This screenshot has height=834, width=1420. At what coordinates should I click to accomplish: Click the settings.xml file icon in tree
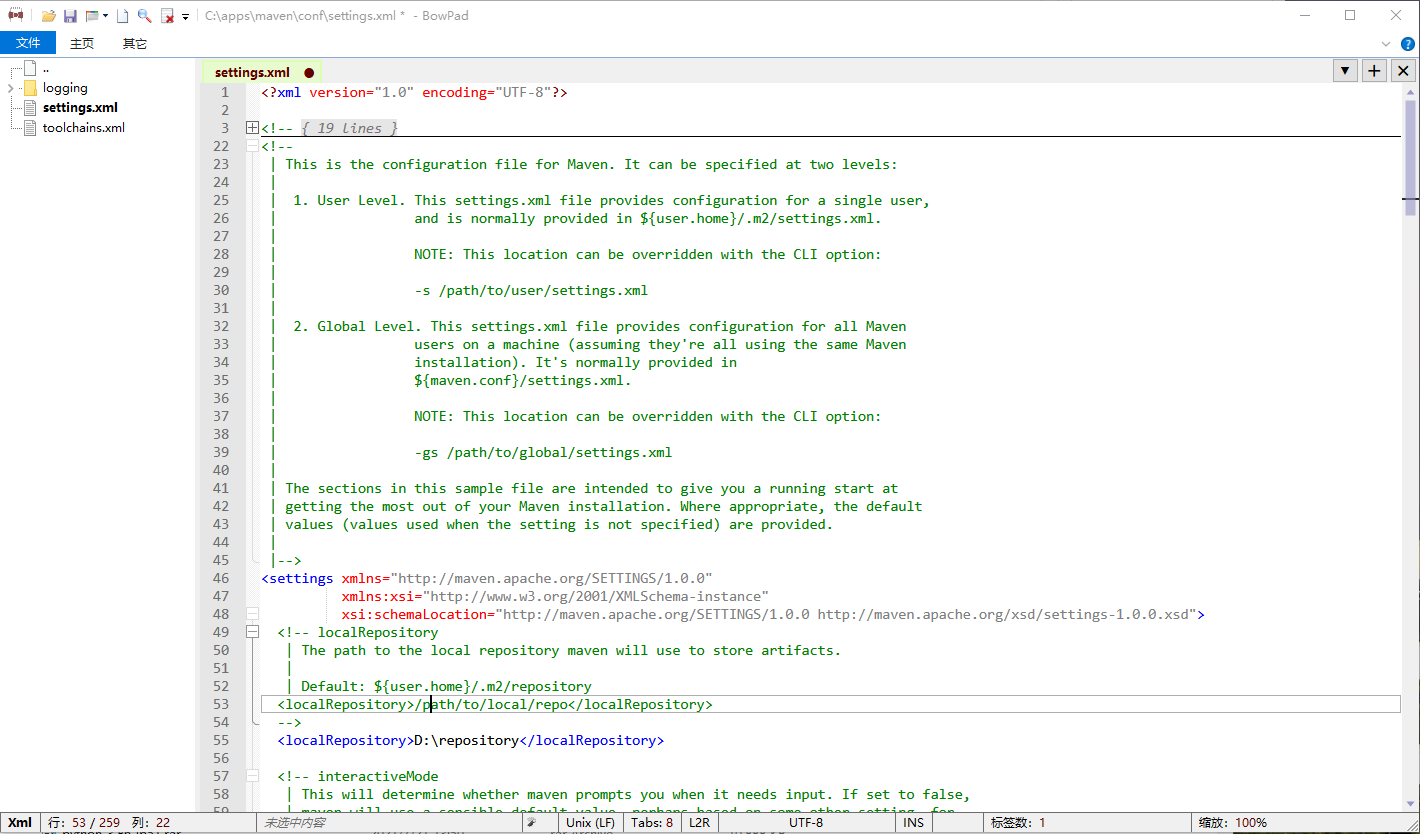click(x=29, y=107)
